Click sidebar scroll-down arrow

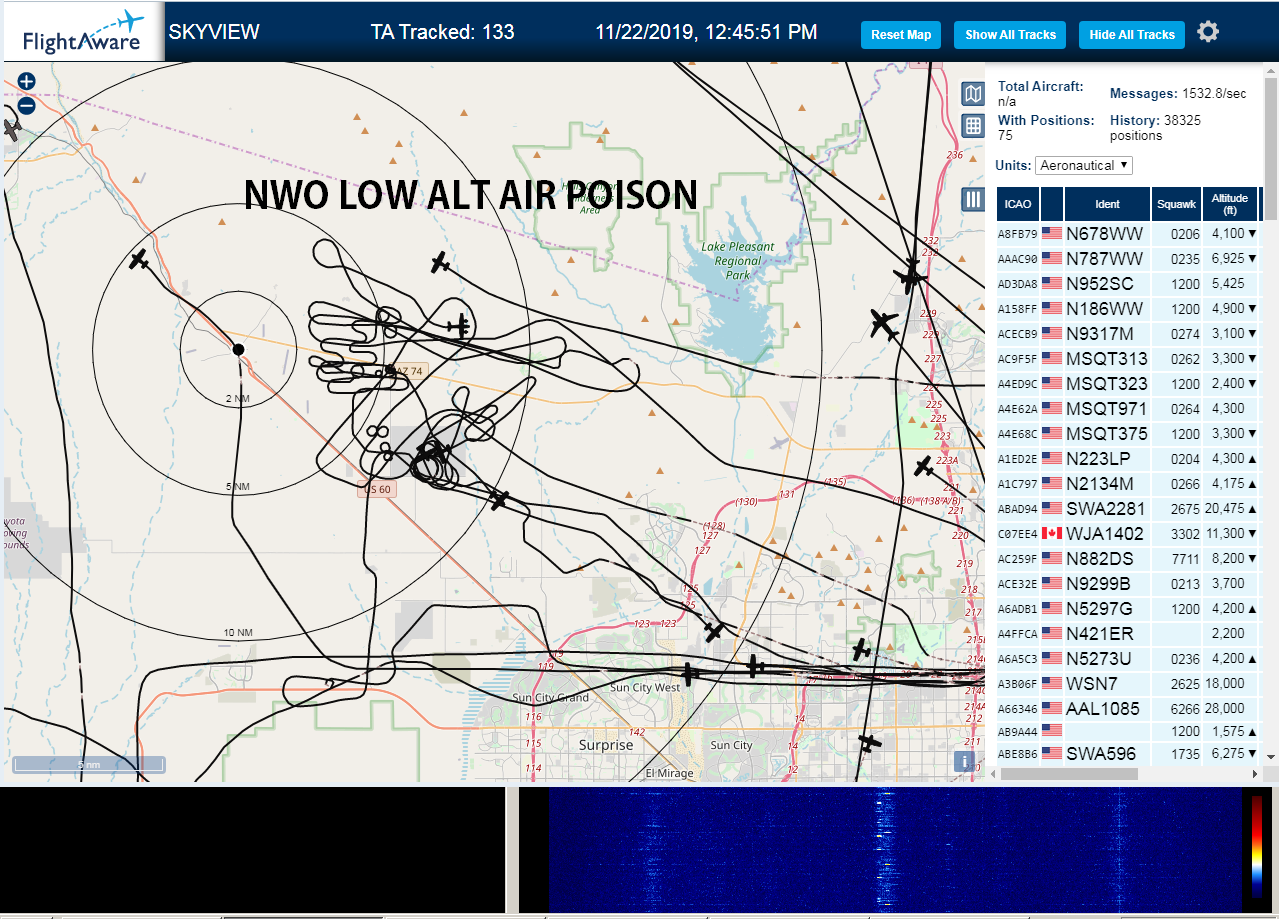[x=1271, y=756]
